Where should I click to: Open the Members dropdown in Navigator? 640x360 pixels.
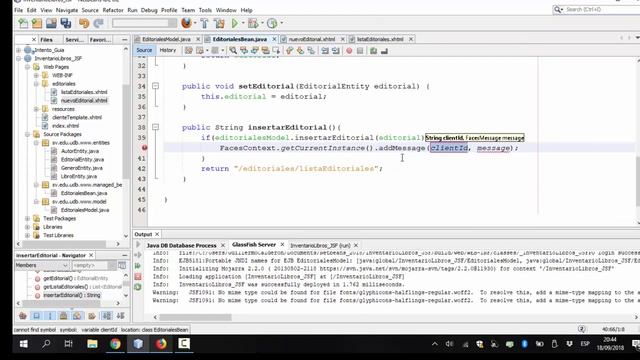click(x=41, y=265)
